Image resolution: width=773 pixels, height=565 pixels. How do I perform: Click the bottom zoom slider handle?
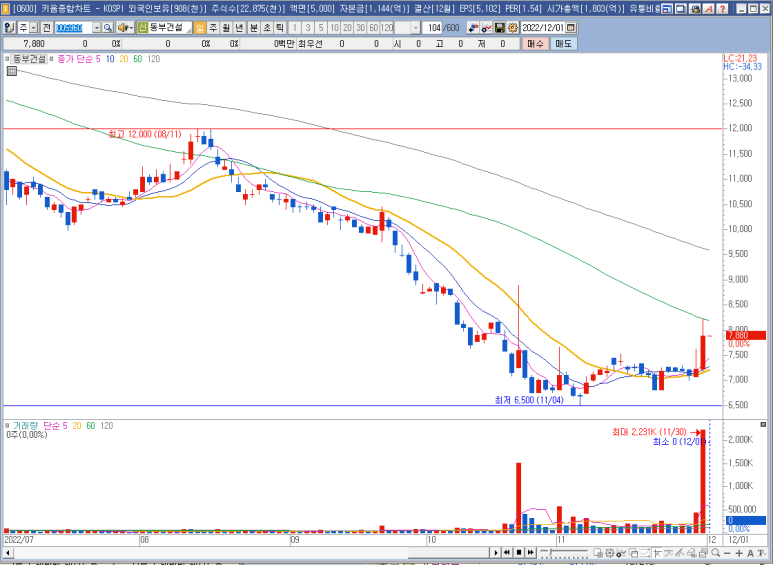tap(550, 552)
